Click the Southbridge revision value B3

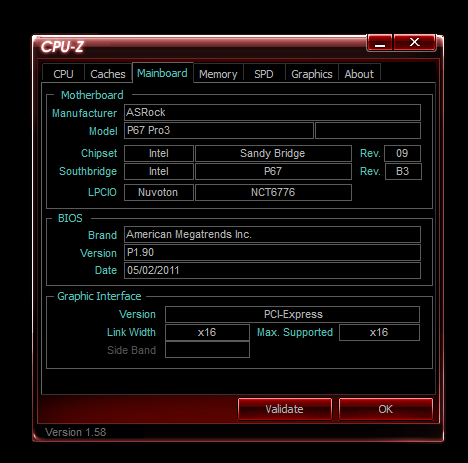click(403, 171)
